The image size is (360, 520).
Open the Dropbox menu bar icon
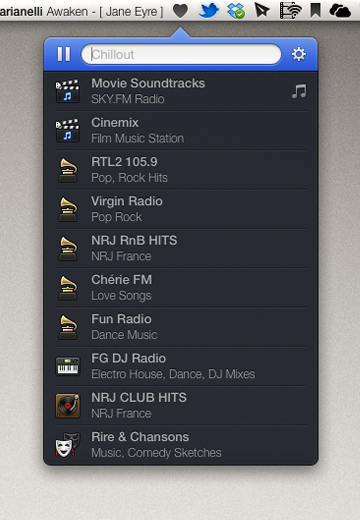[x=236, y=11]
